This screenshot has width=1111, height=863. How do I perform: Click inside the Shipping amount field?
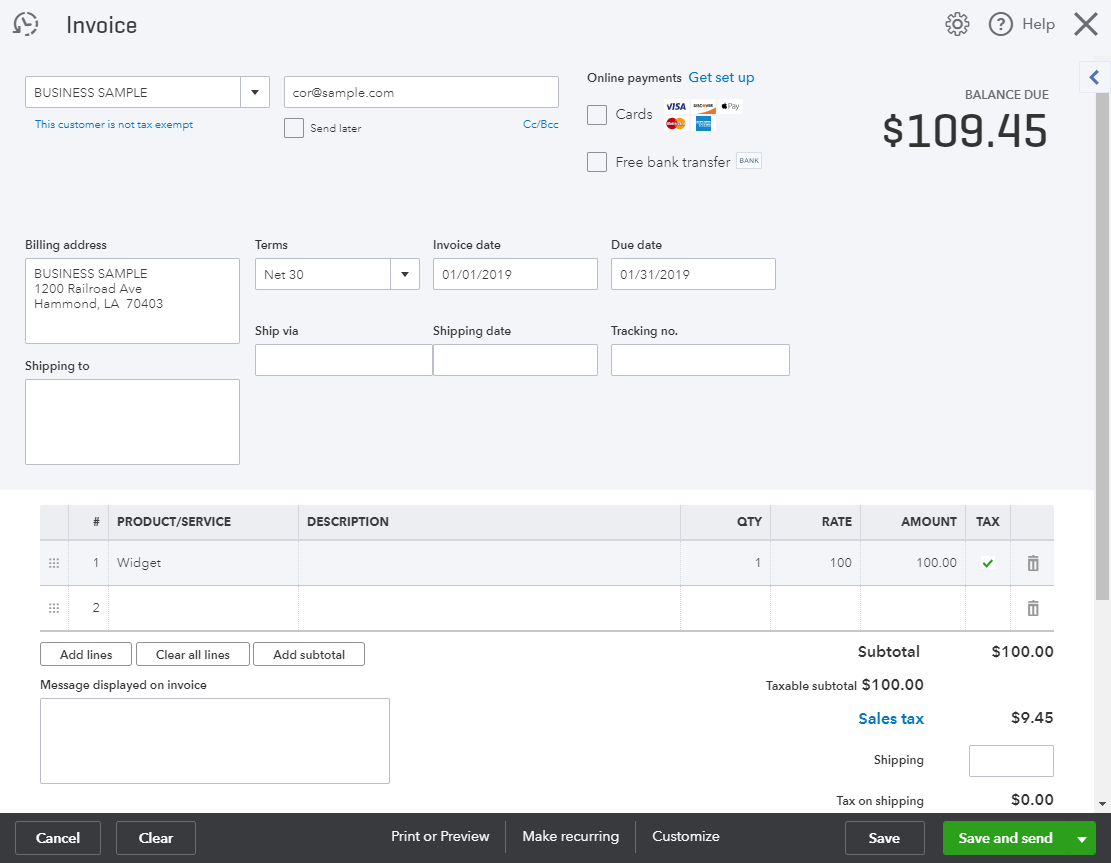1010,760
